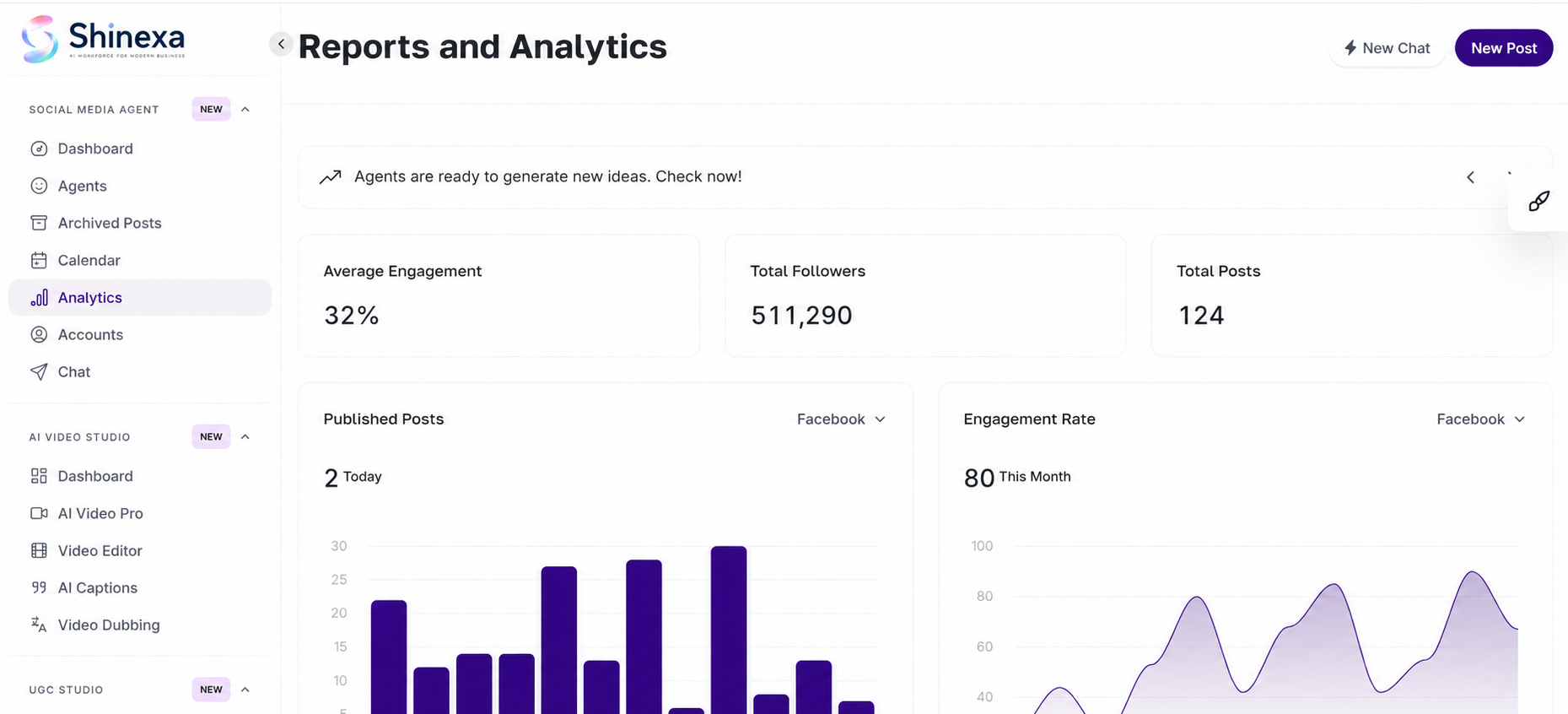Image resolution: width=1568 pixels, height=714 pixels.
Task: Click the AI Video Pro camera icon
Action: coord(39,513)
